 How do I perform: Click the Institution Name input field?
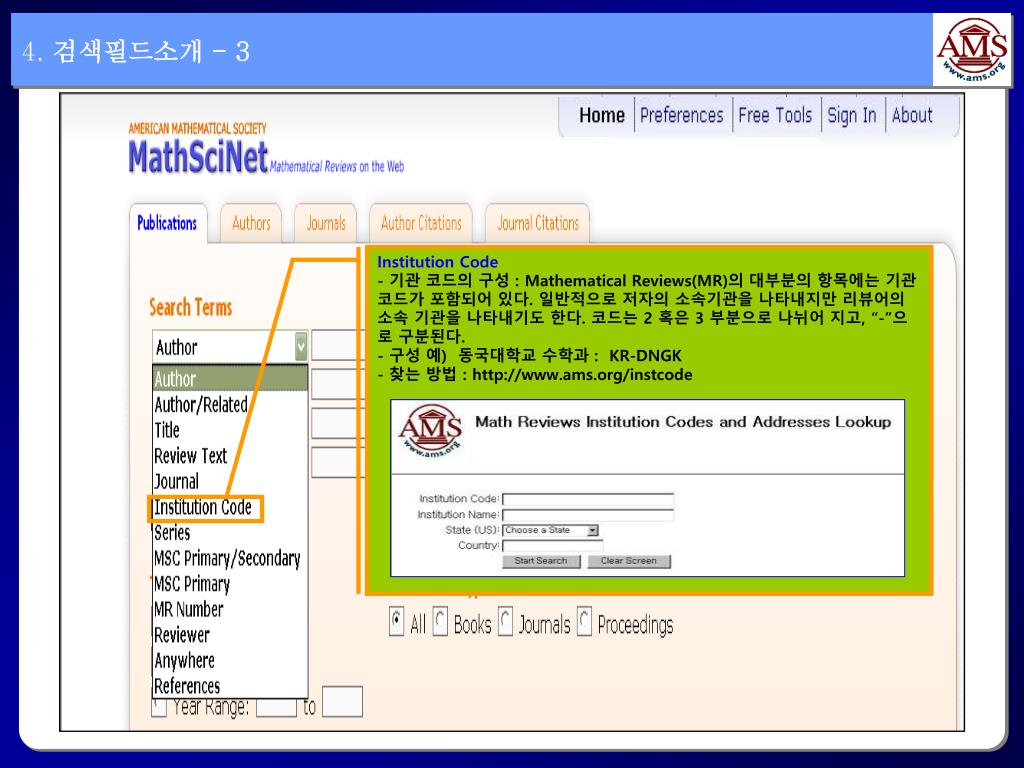coord(588,515)
